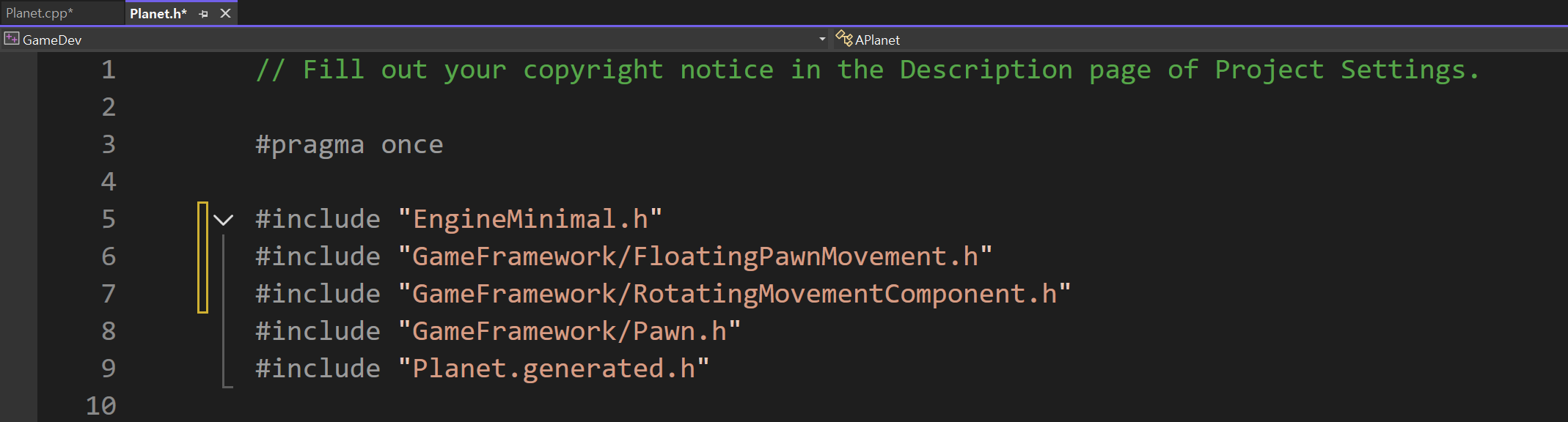
Task: Click line number 3 in the gutter
Action: pos(109,144)
